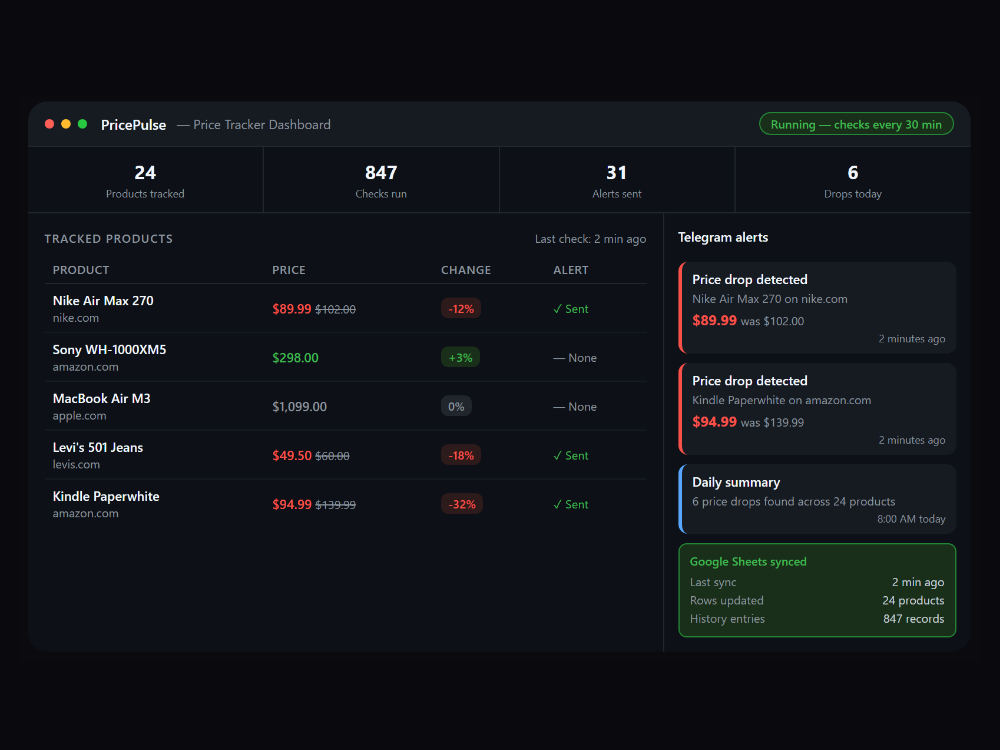Viewport: 1000px width, 750px height.
Task: Open the Drops today stat card
Action: pyautogui.click(x=852, y=180)
